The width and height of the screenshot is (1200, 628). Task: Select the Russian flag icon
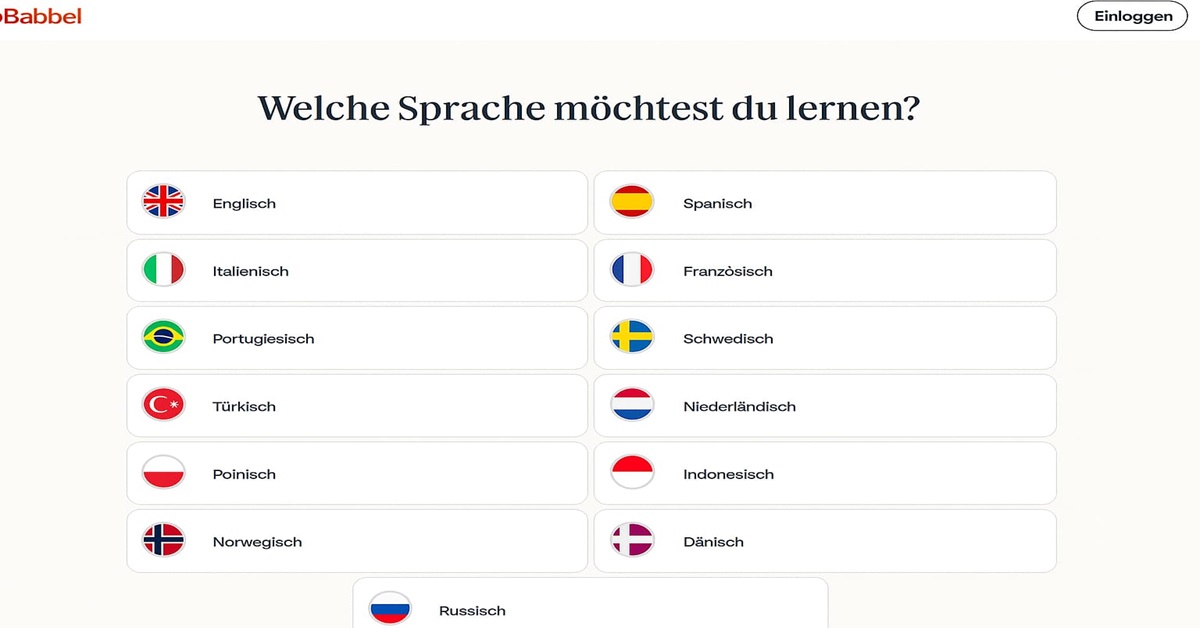tap(389, 607)
